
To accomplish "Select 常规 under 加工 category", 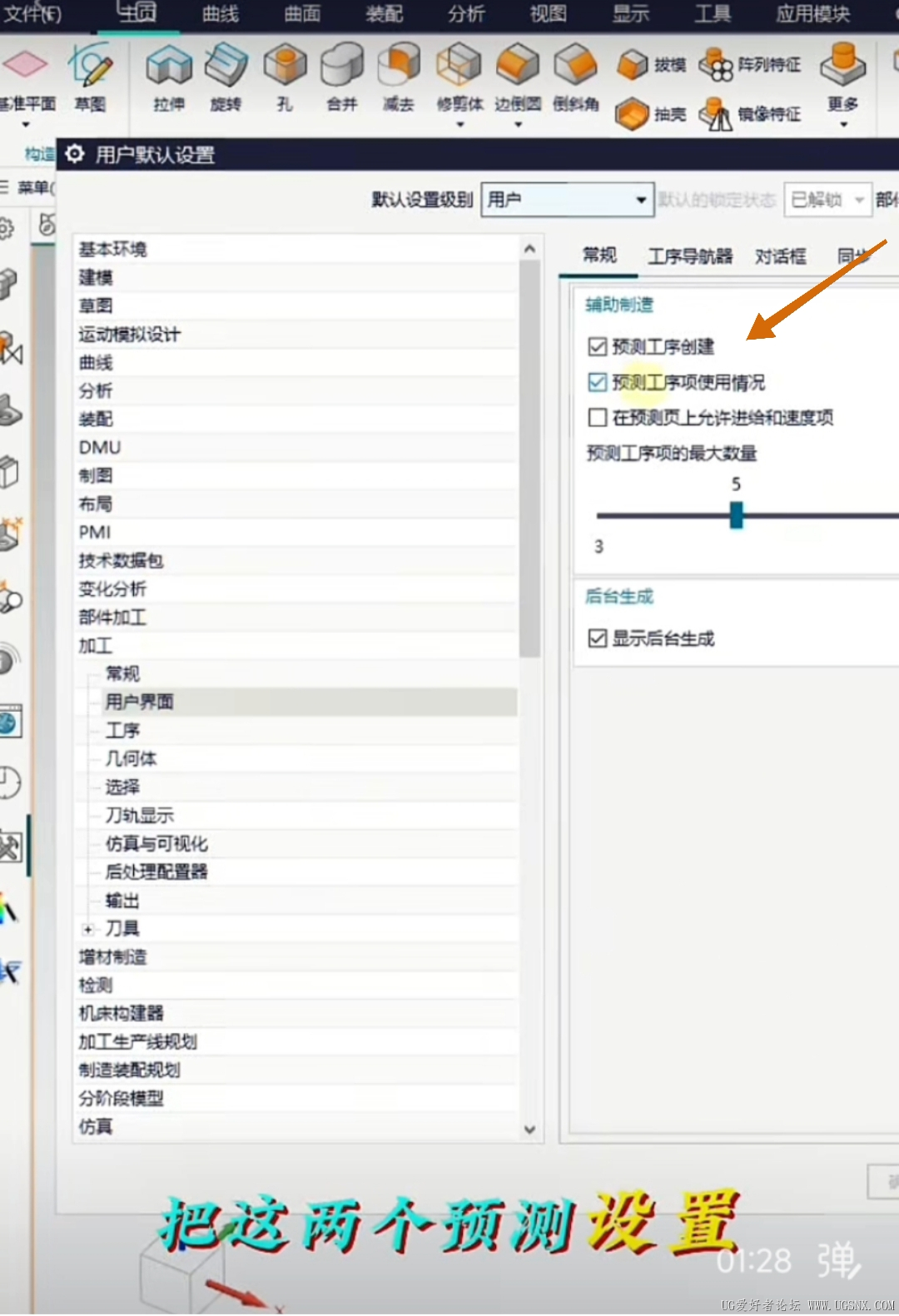I will tap(310, 673).
